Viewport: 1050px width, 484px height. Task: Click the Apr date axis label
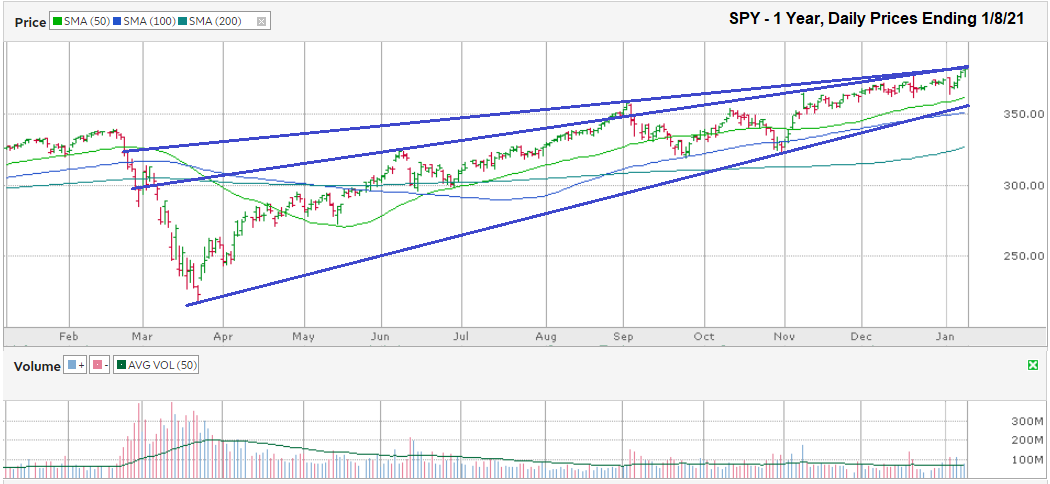click(222, 338)
